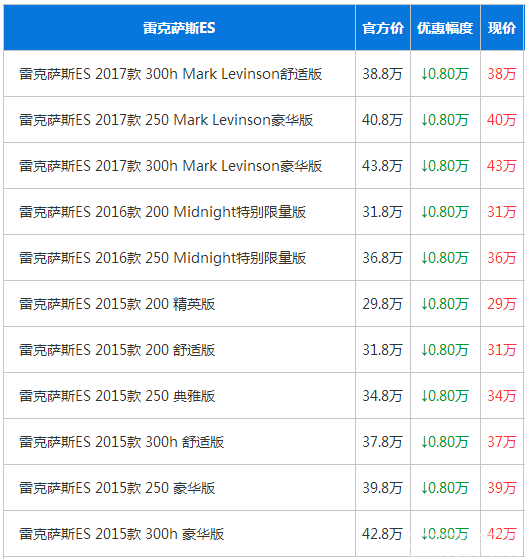Select 2017款 250 Mark Levinson豪华版 model name
The width and height of the screenshot is (525, 559).
coord(166,120)
